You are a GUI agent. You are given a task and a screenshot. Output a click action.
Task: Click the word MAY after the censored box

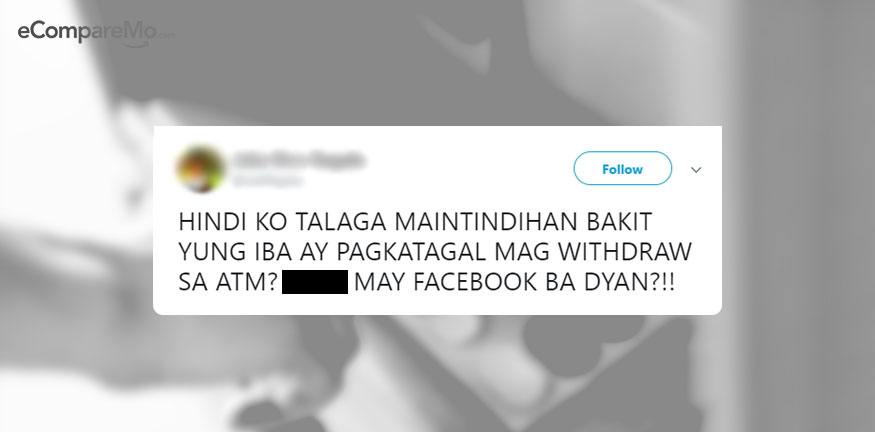381,282
